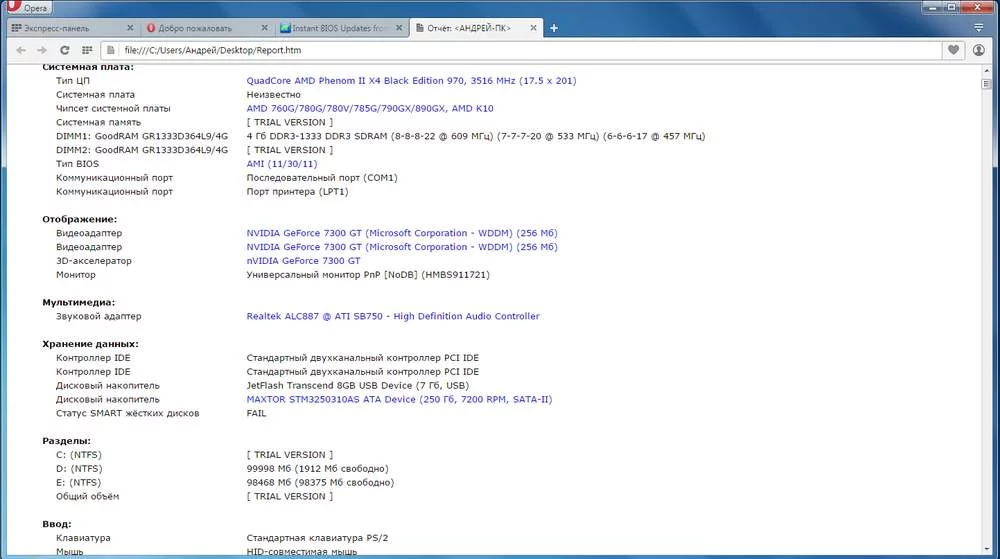Screen dimensions: 1000x559
Task: Click the SMART status value 'FAIL'
Action: coord(256,413)
